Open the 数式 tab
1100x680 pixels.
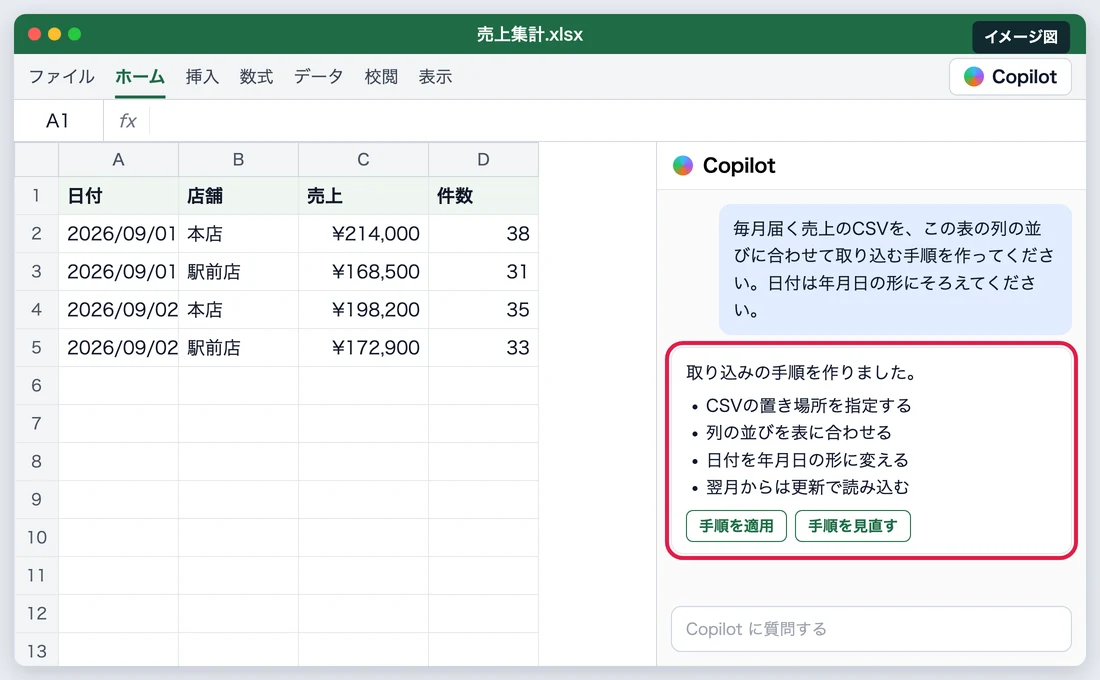click(256, 76)
